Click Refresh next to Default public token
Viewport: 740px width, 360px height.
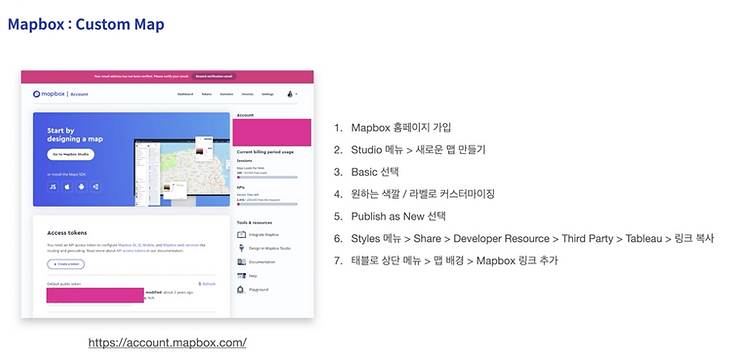(x=207, y=284)
